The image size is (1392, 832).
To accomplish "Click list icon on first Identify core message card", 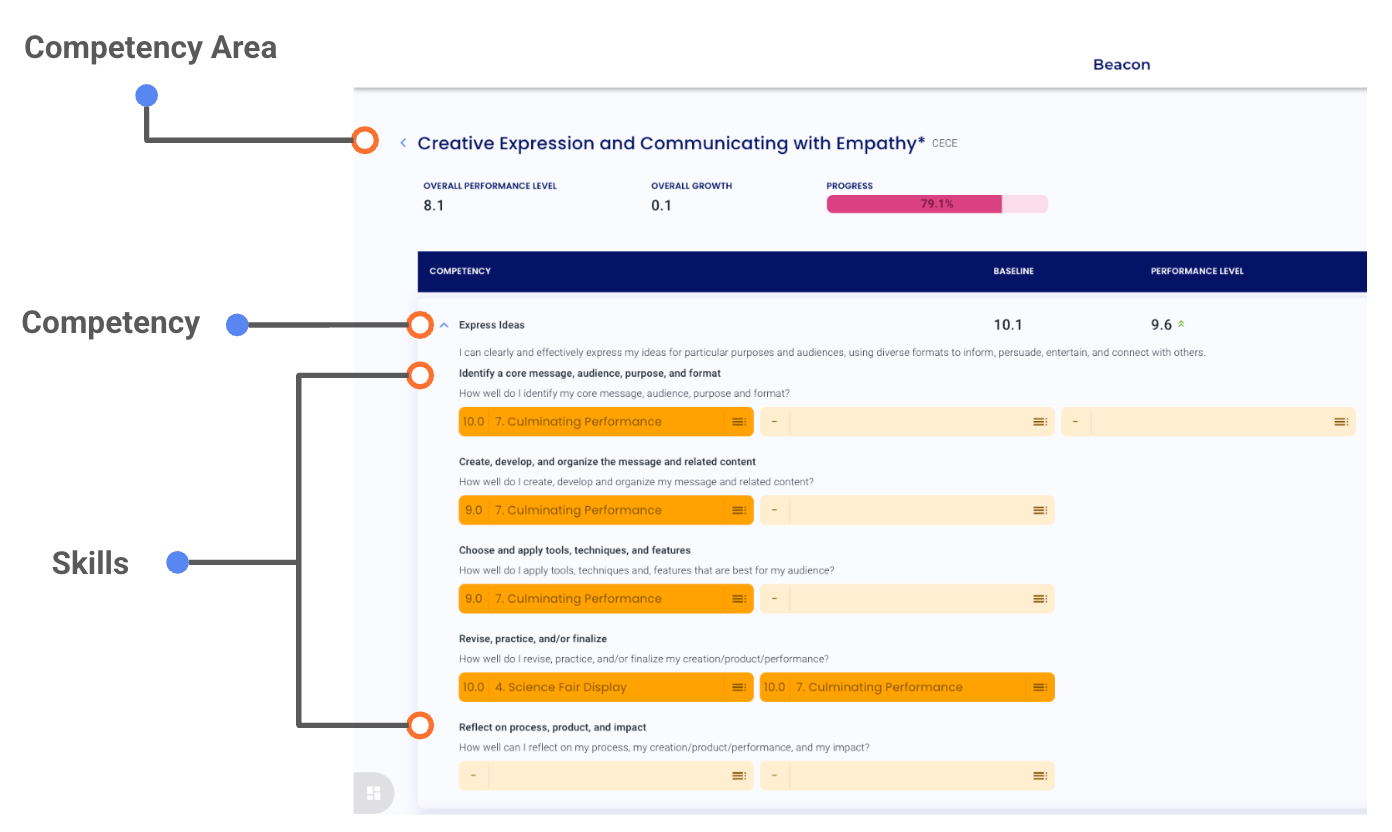I will (x=739, y=422).
